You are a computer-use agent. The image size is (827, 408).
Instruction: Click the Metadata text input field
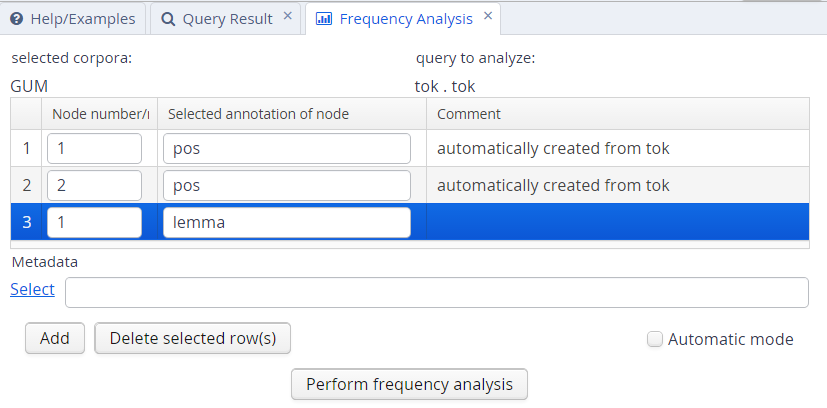pyautogui.click(x=436, y=292)
